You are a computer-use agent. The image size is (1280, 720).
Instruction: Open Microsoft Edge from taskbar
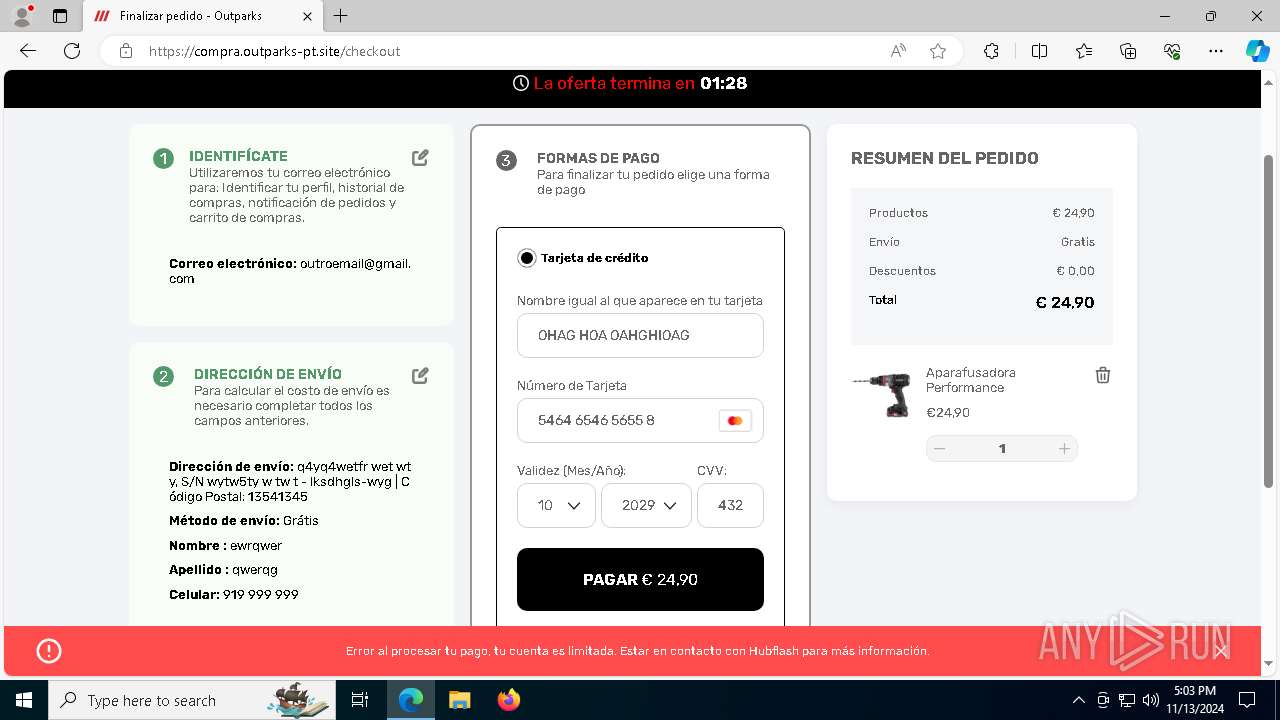[x=411, y=700]
